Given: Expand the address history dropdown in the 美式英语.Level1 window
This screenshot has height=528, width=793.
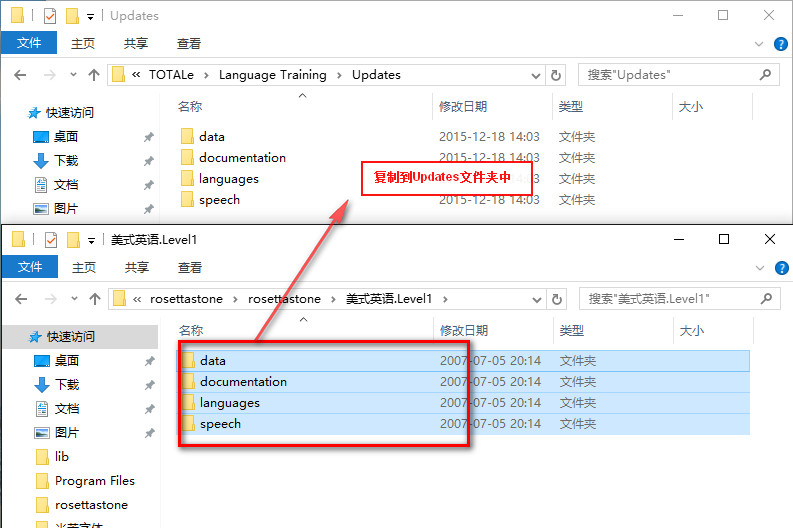Looking at the screenshot, I should coord(537,299).
